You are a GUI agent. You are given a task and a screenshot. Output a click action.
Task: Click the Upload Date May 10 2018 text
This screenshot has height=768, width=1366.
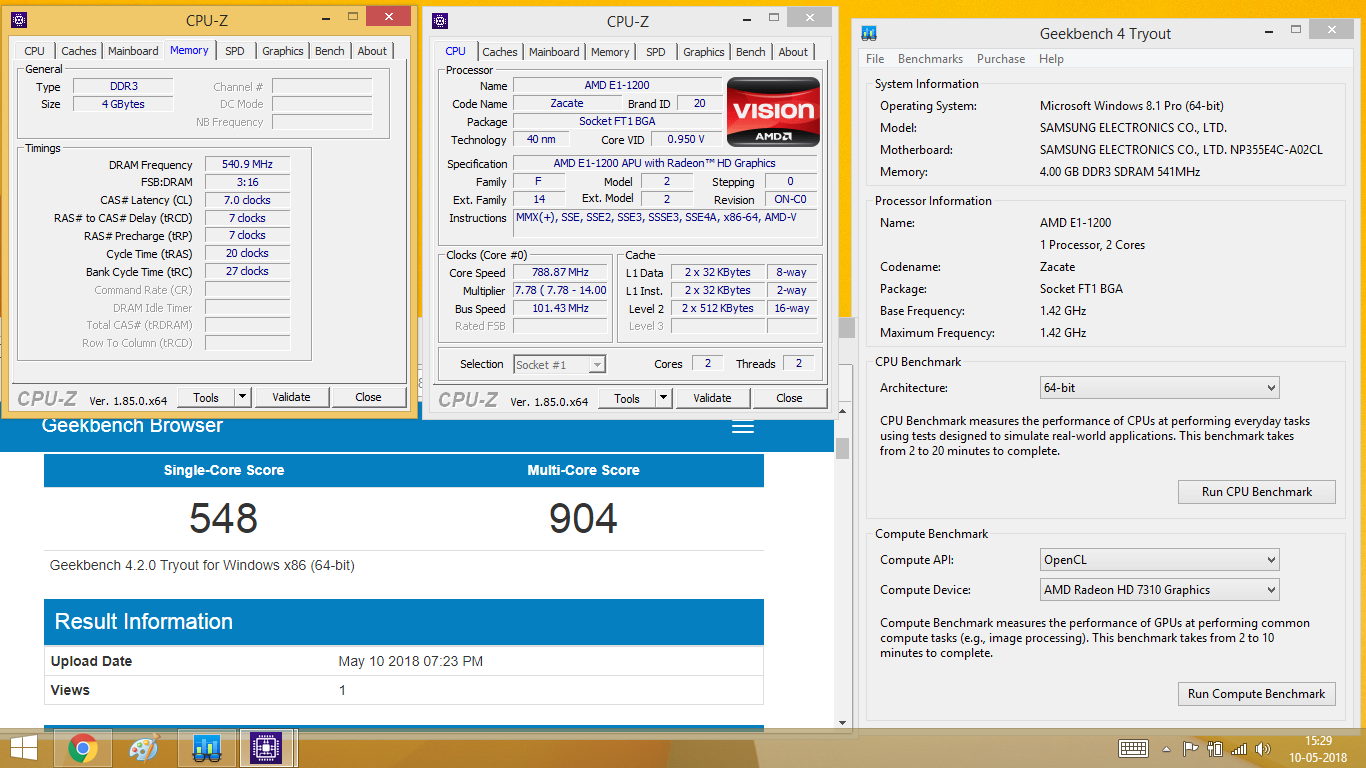coord(411,661)
